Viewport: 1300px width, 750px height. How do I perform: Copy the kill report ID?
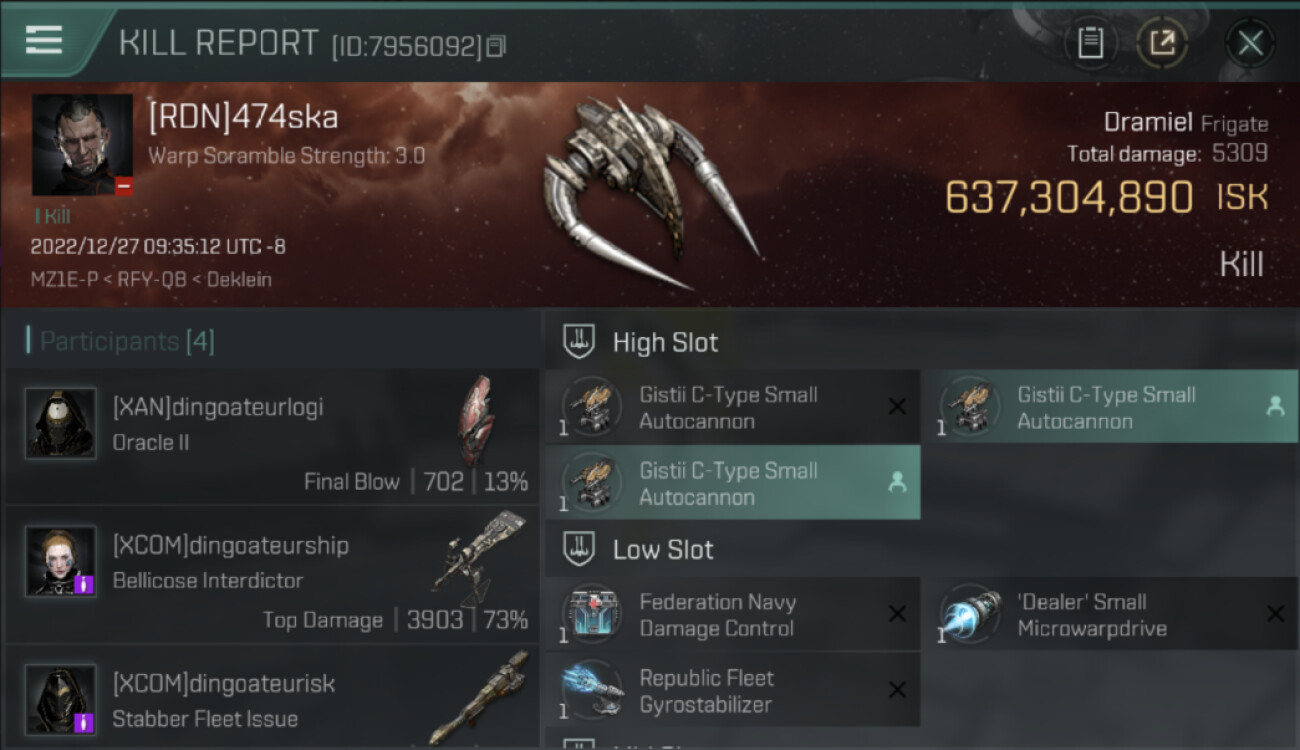496,46
